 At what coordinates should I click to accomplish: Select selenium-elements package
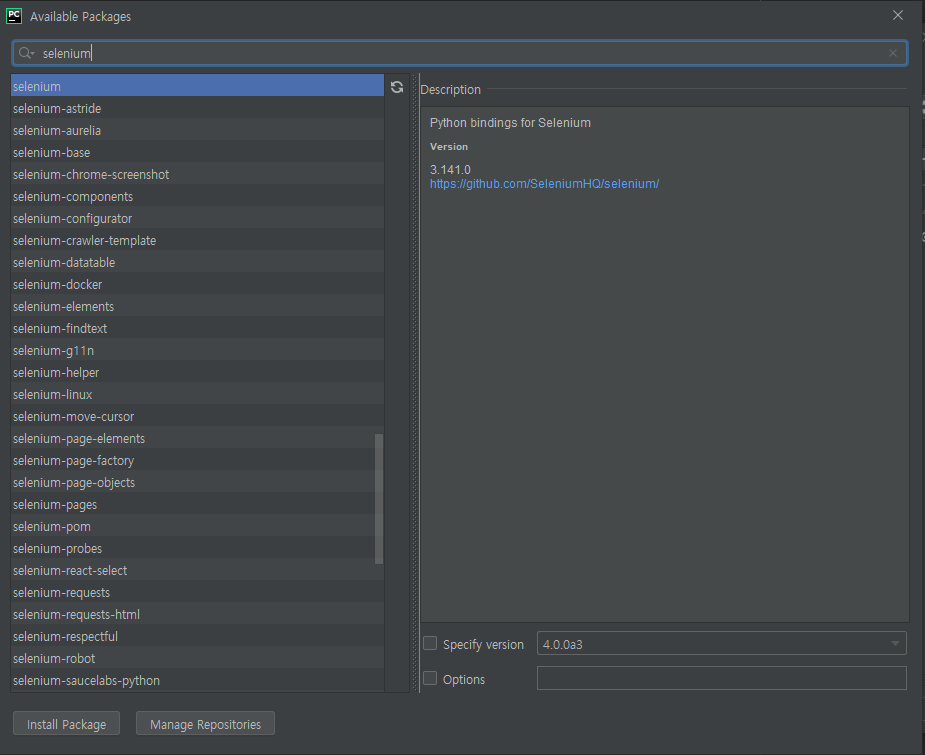197,307
